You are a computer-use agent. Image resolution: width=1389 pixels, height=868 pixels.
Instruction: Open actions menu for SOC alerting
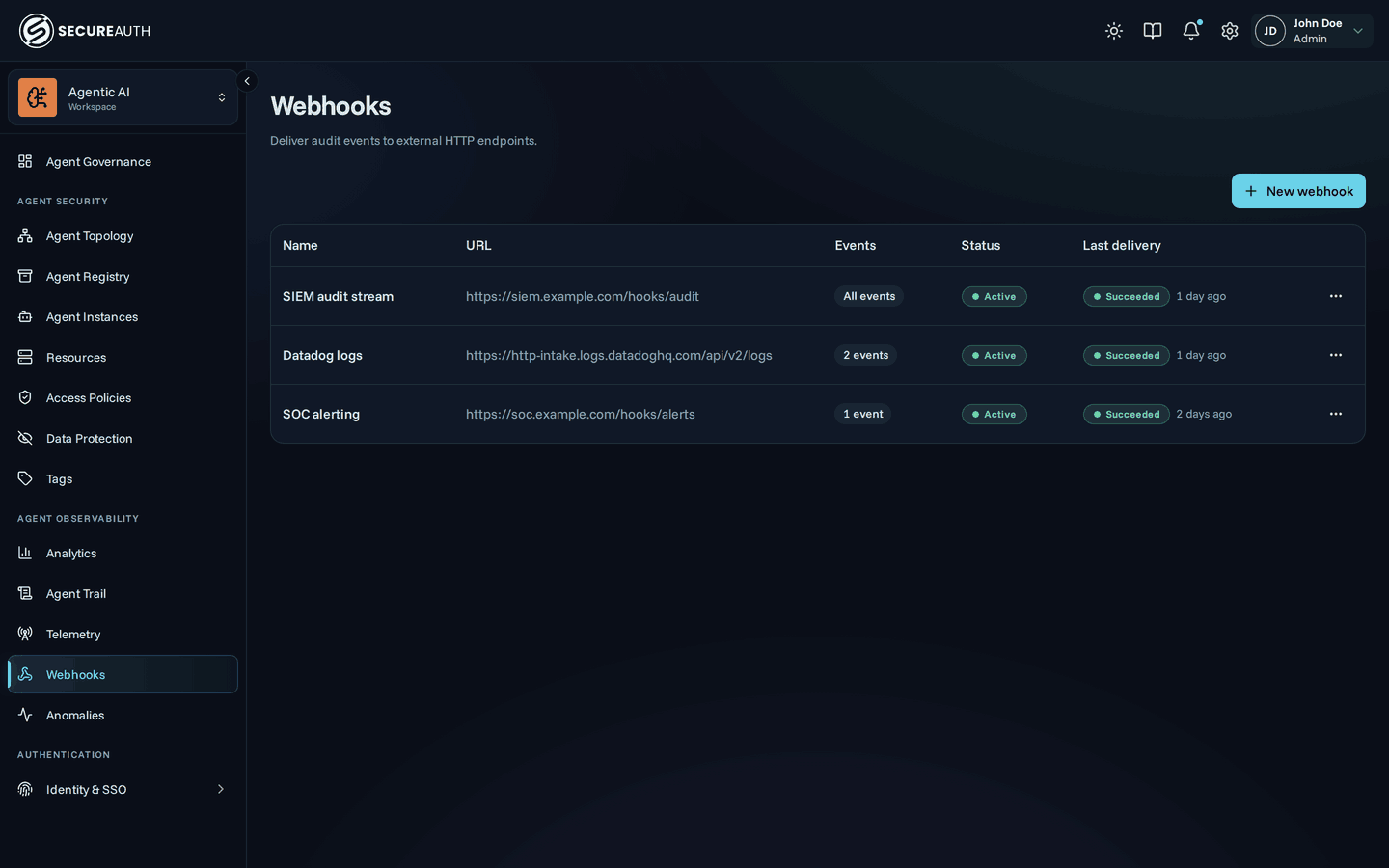click(1336, 414)
